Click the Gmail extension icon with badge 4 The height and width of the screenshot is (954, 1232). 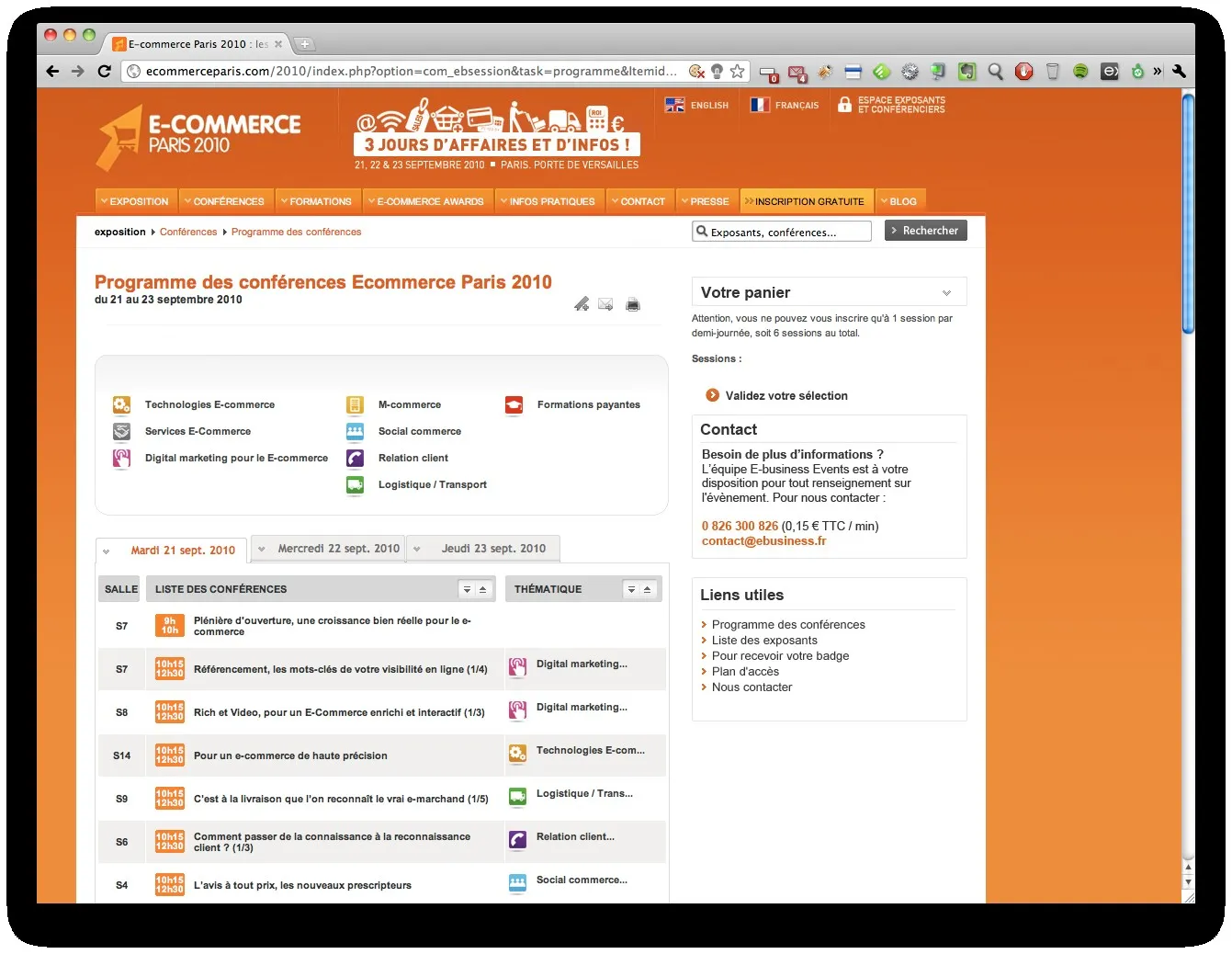coord(797,73)
